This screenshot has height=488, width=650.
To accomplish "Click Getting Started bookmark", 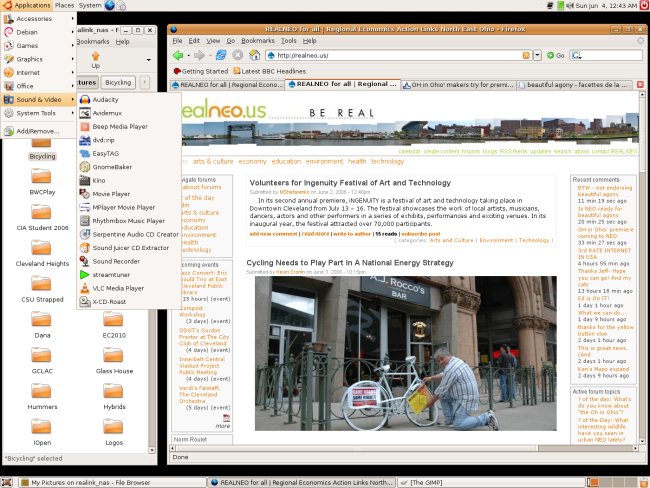I will tap(201, 71).
